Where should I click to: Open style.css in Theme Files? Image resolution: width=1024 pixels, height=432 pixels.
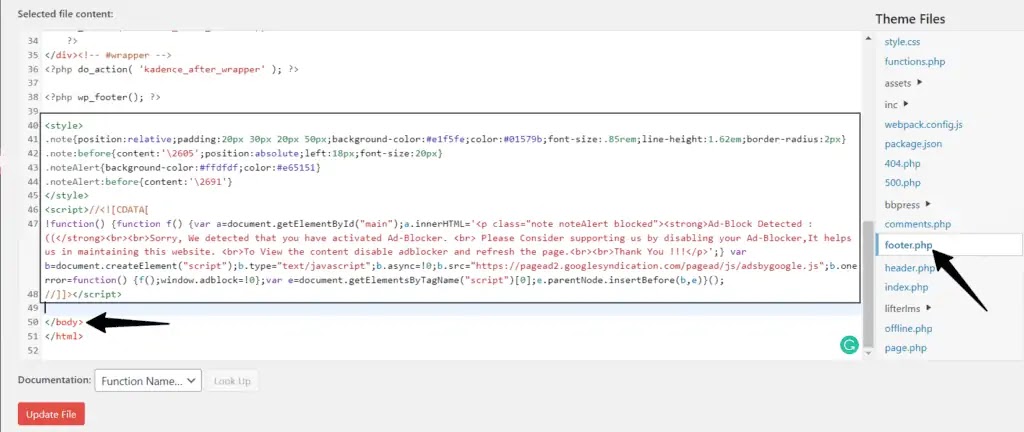coord(902,42)
